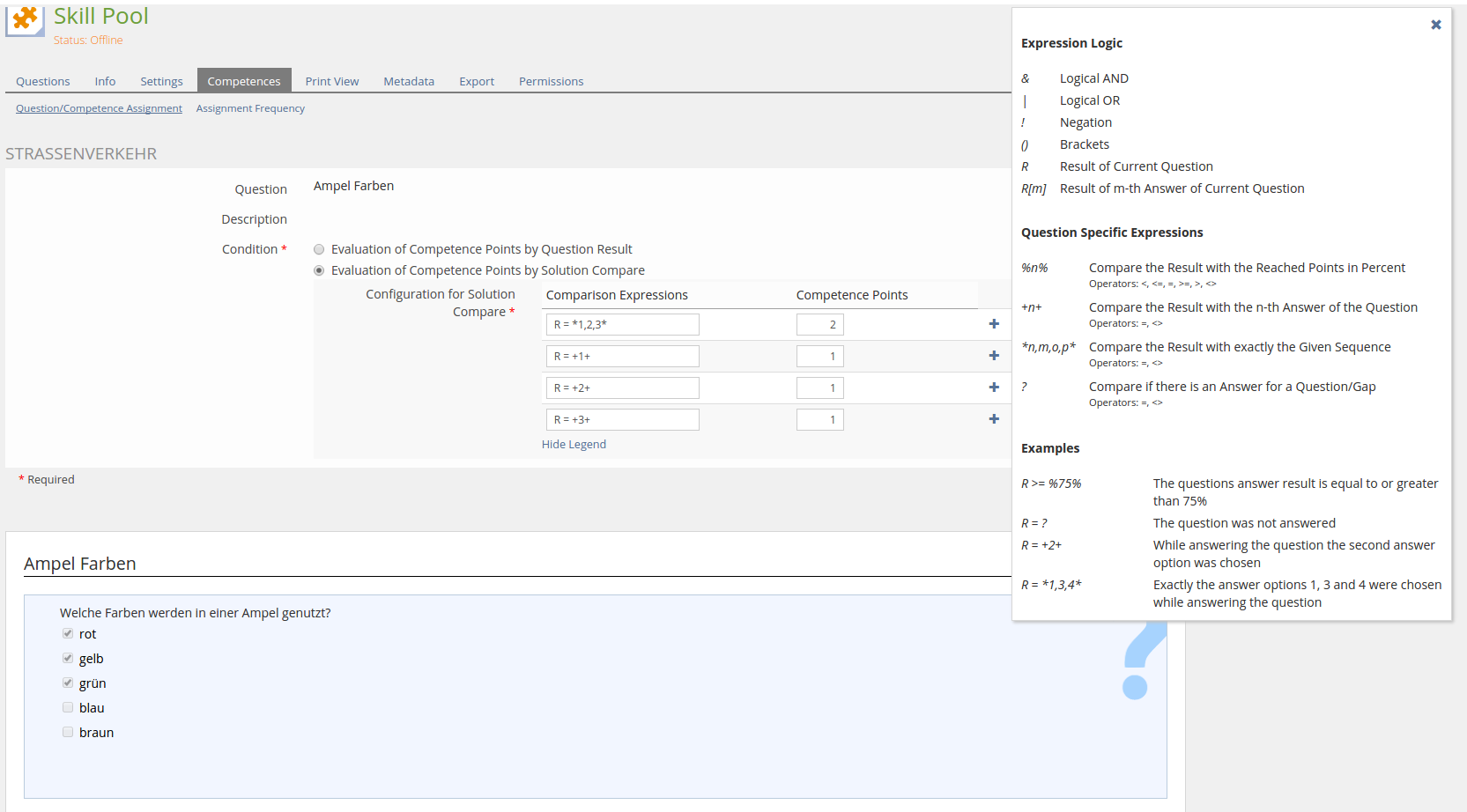Toggle the 'gelb' answer checkbox
The width and height of the screenshot is (1467, 812).
[68, 659]
